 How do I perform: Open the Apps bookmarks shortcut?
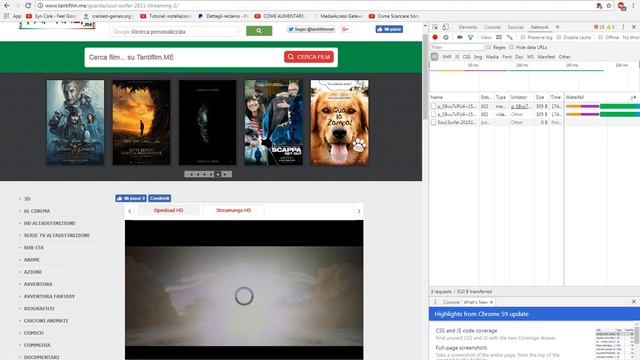pos(13,16)
